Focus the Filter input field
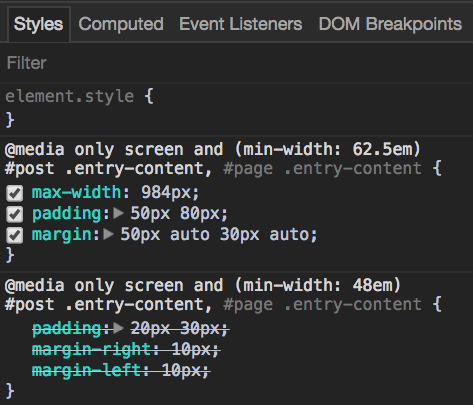The width and height of the screenshot is (473, 405). [236, 63]
